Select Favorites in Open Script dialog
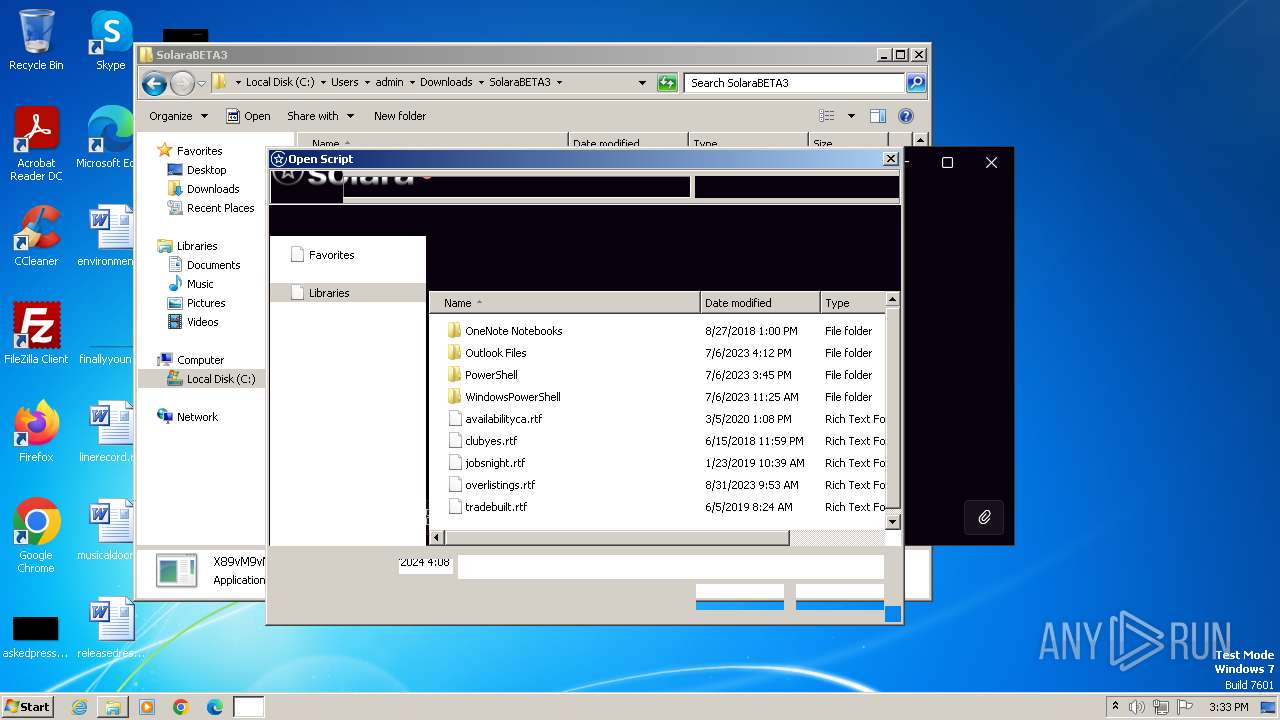This screenshot has width=1280, height=720. pos(331,255)
